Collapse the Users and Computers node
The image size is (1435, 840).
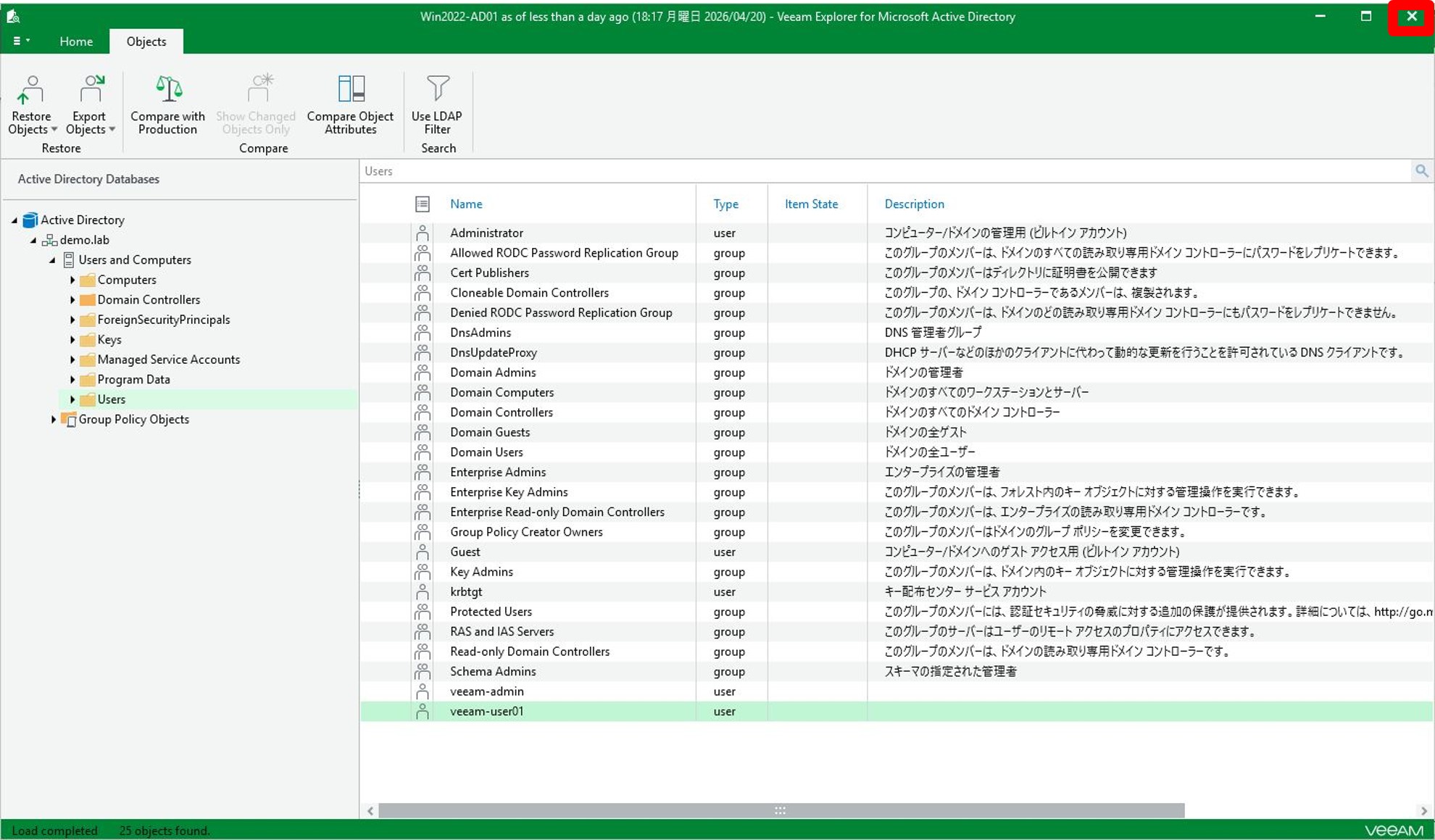[52, 260]
